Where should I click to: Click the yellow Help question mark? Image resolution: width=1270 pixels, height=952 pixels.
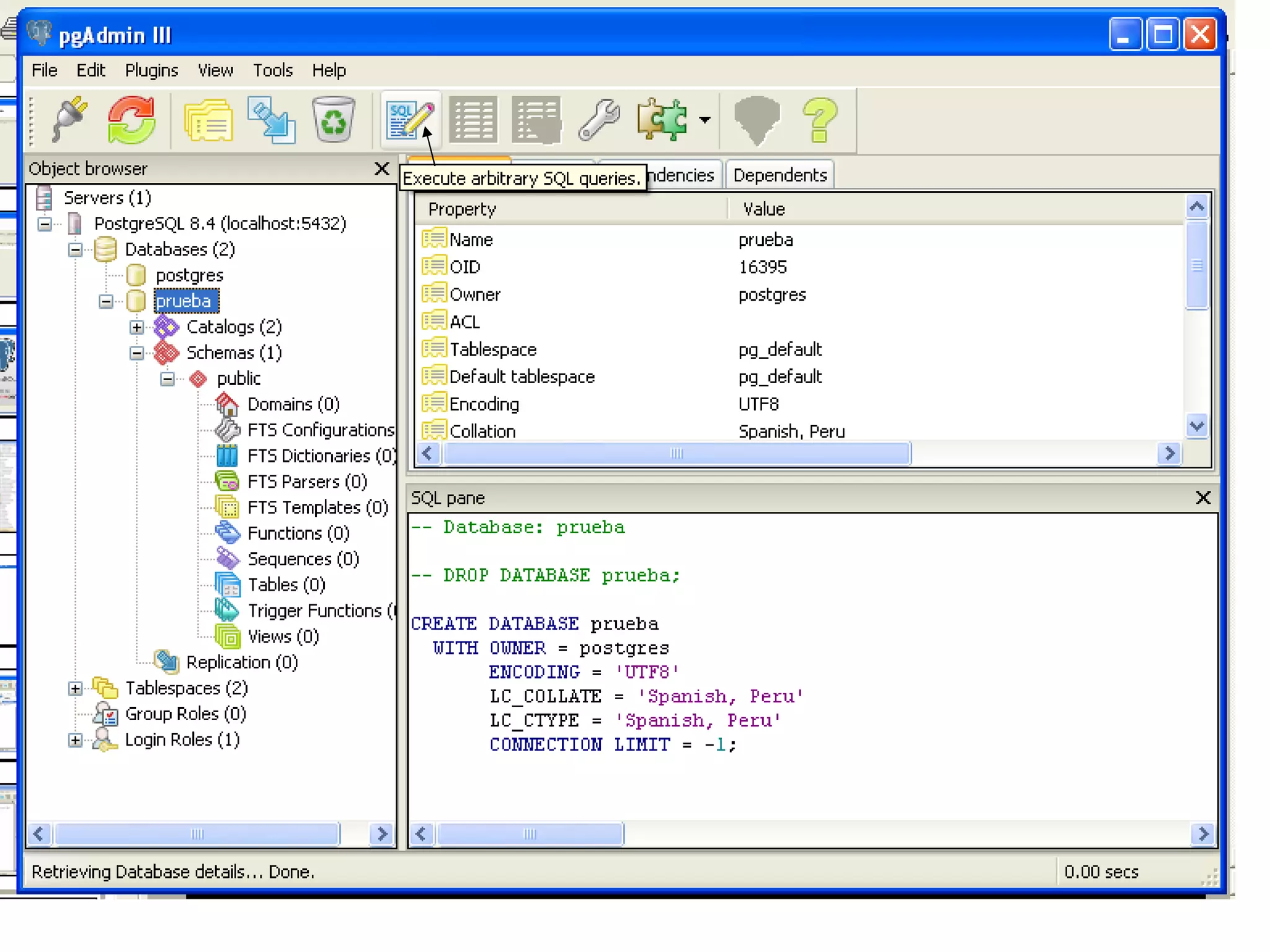pos(820,120)
